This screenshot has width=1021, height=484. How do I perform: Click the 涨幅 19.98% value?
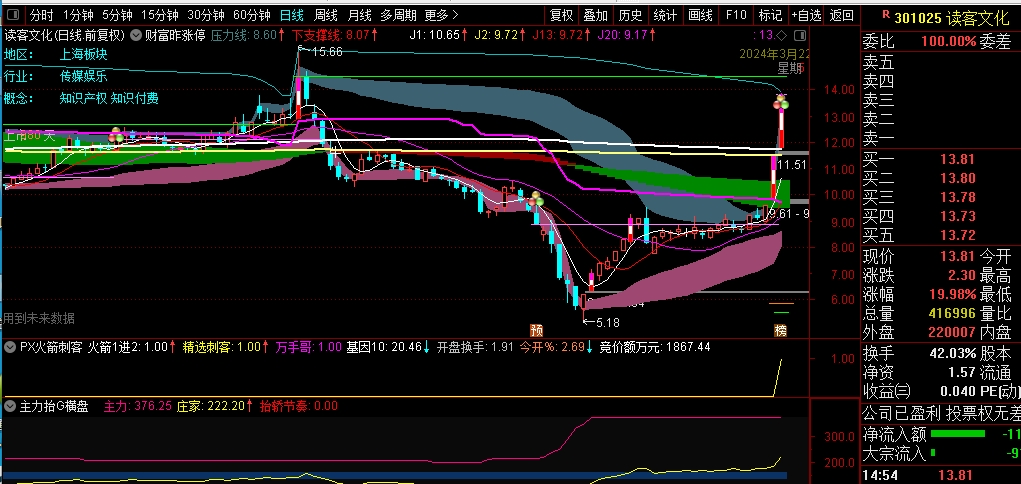click(x=953, y=294)
